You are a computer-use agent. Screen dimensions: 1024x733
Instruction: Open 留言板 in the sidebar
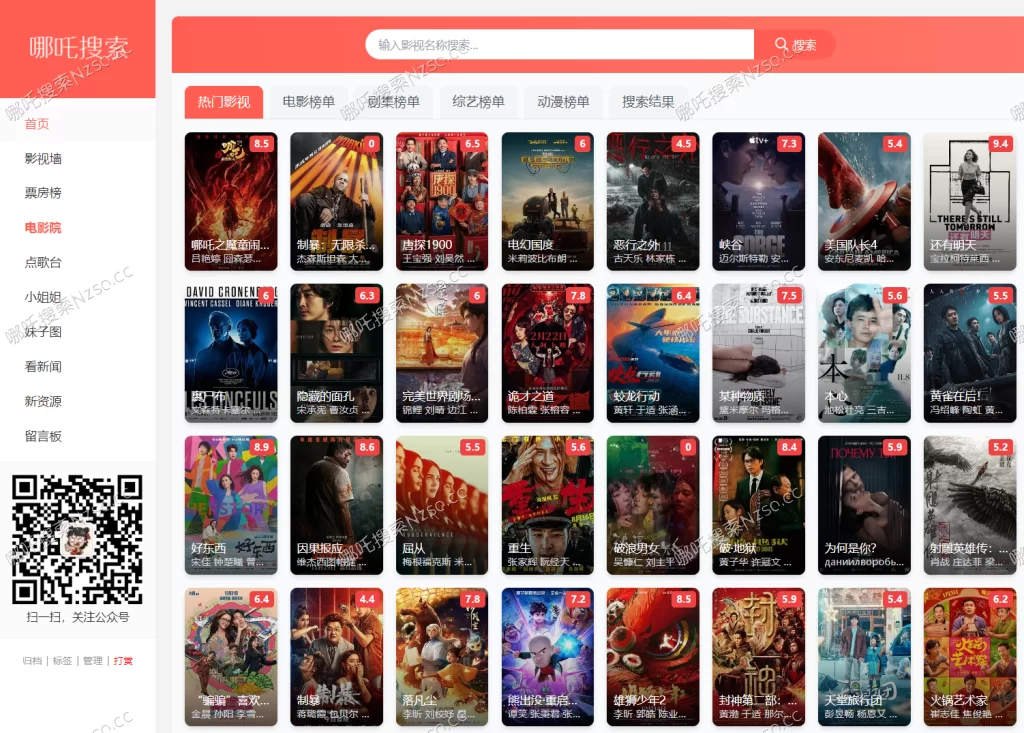point(43,436)
